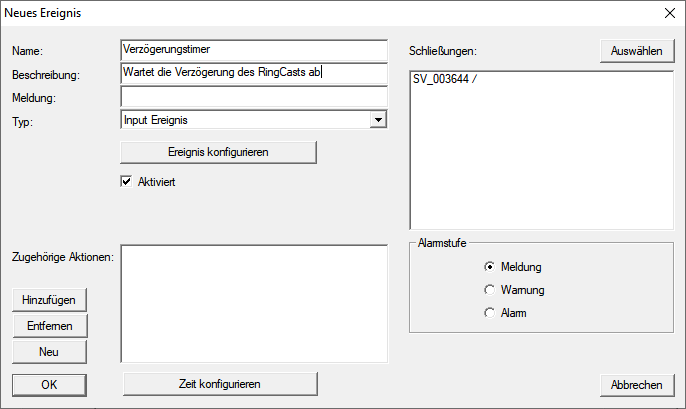Screen dimensions: 686x409
Task: Click into the Beschreibung text field
Action: click(x=252, y=73)
